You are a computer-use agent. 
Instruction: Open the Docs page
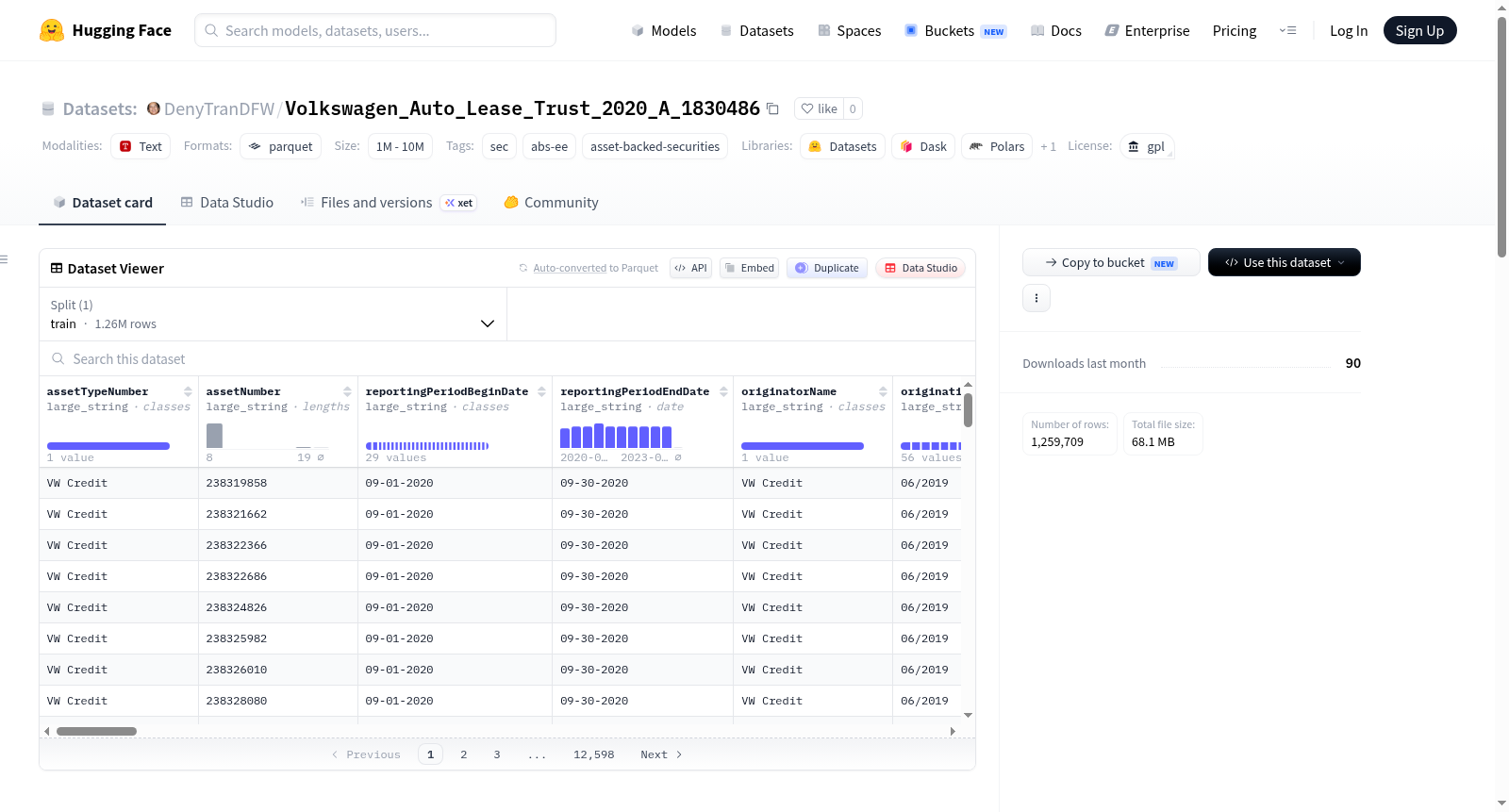point(1056,30)
